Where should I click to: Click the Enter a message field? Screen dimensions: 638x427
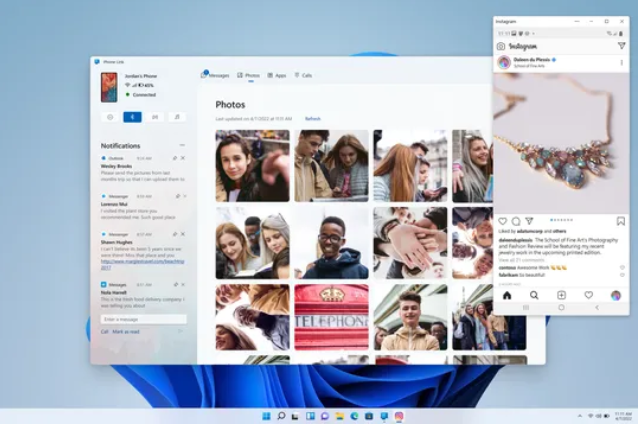pyautogui.click(x=144, y=319)
